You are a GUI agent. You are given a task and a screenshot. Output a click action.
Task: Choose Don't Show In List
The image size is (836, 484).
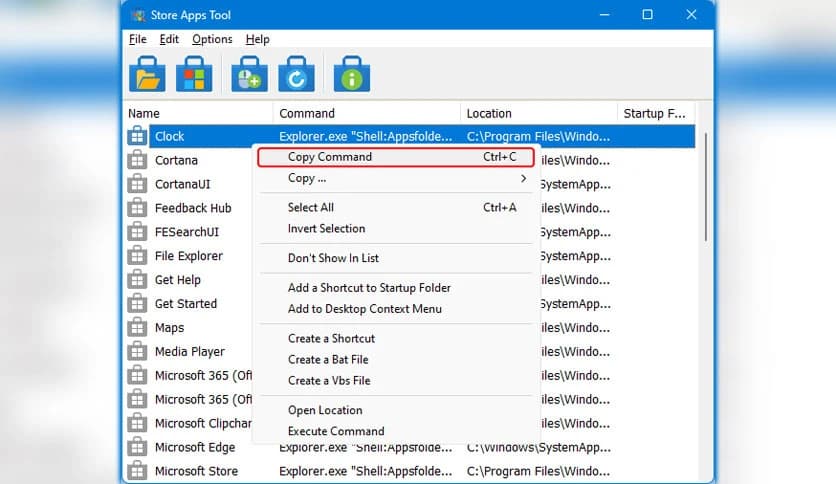click(x=396, y=258)
